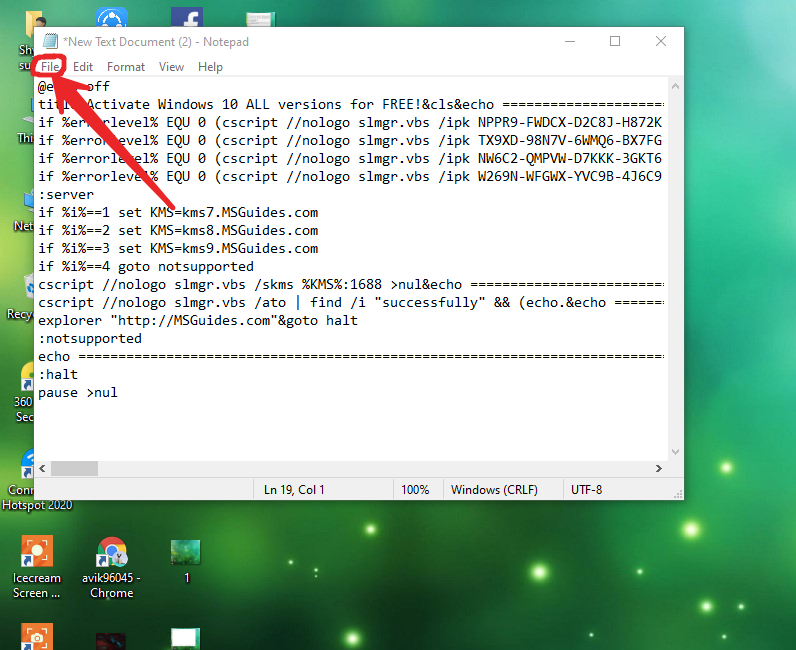Open the Format menu
Screen dimensions: 796x650
(x=126, y=67)
